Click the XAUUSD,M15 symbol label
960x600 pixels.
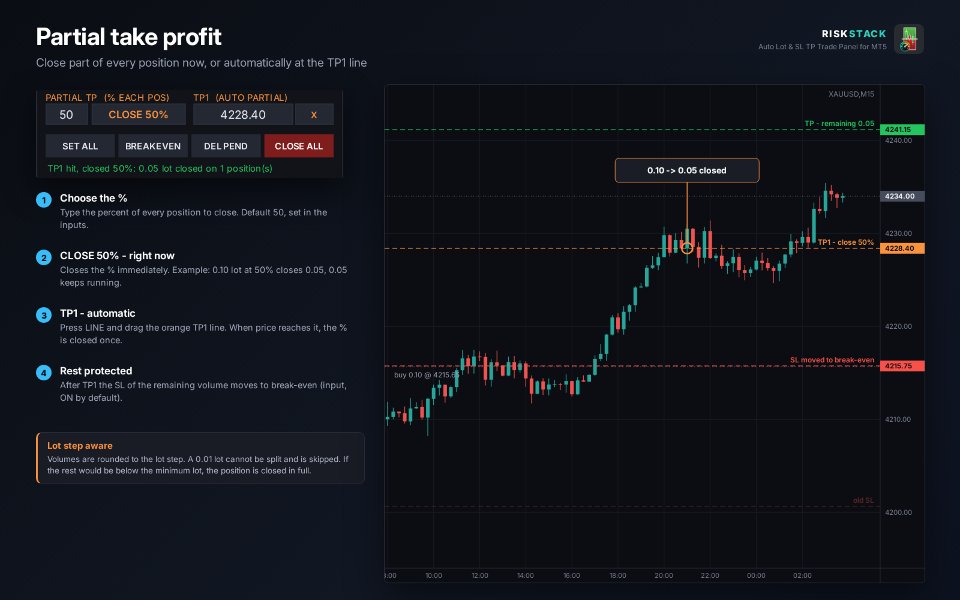(851, 94)
